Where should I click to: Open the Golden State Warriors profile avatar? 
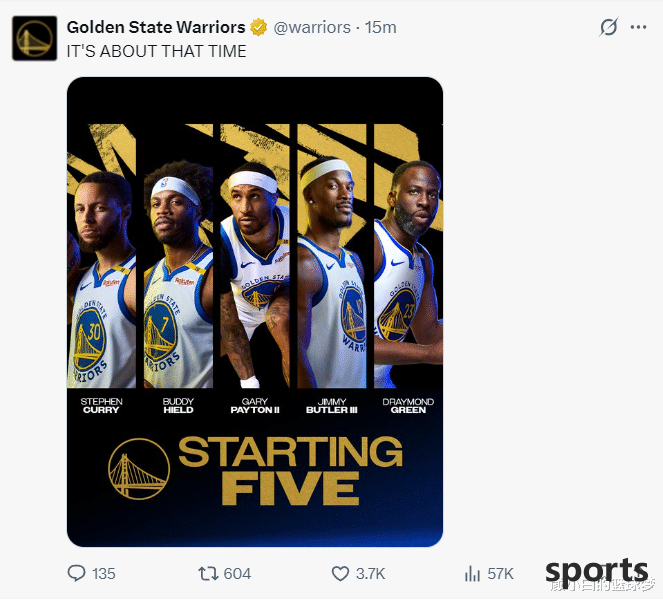click(35, 38)
